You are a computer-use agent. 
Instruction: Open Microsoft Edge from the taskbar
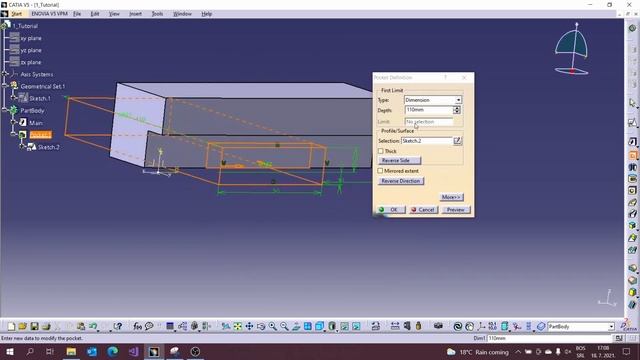click(113, 351)
